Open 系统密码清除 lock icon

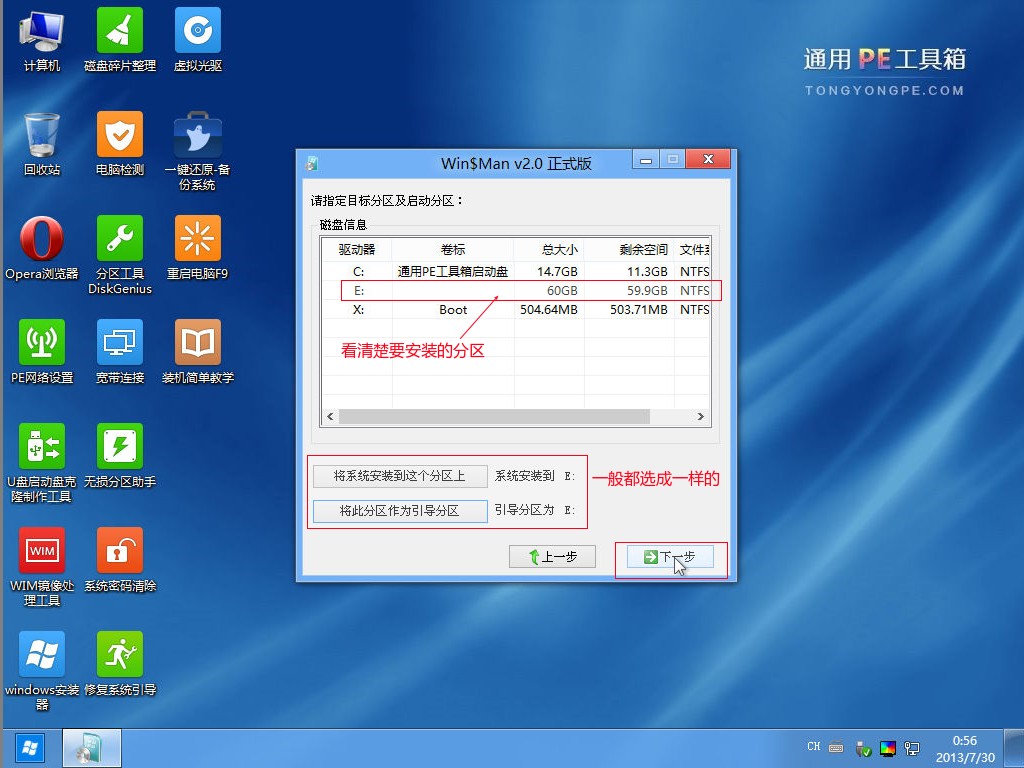pyautogui.click(x=120, y=559)
